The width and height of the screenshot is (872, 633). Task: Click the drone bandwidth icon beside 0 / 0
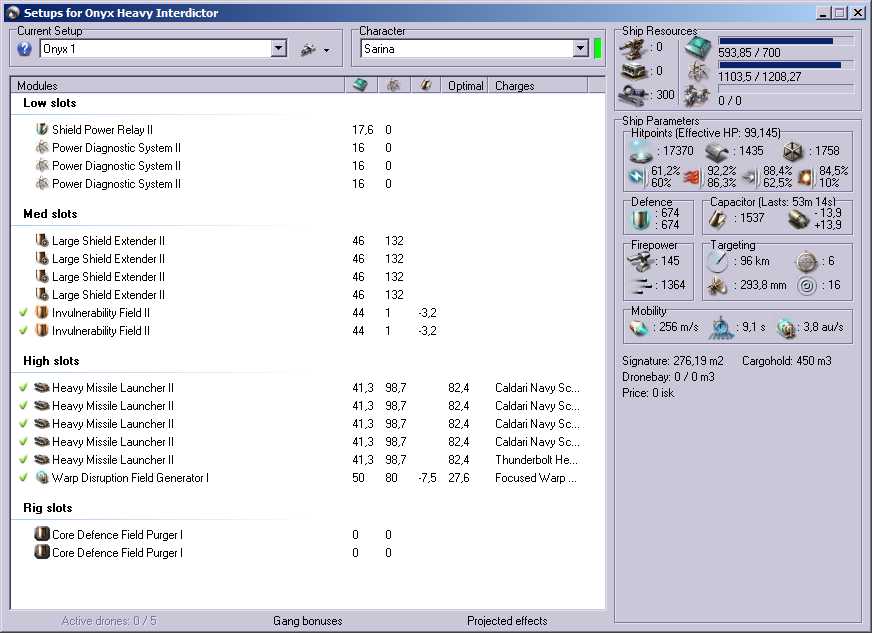(697, 96)
